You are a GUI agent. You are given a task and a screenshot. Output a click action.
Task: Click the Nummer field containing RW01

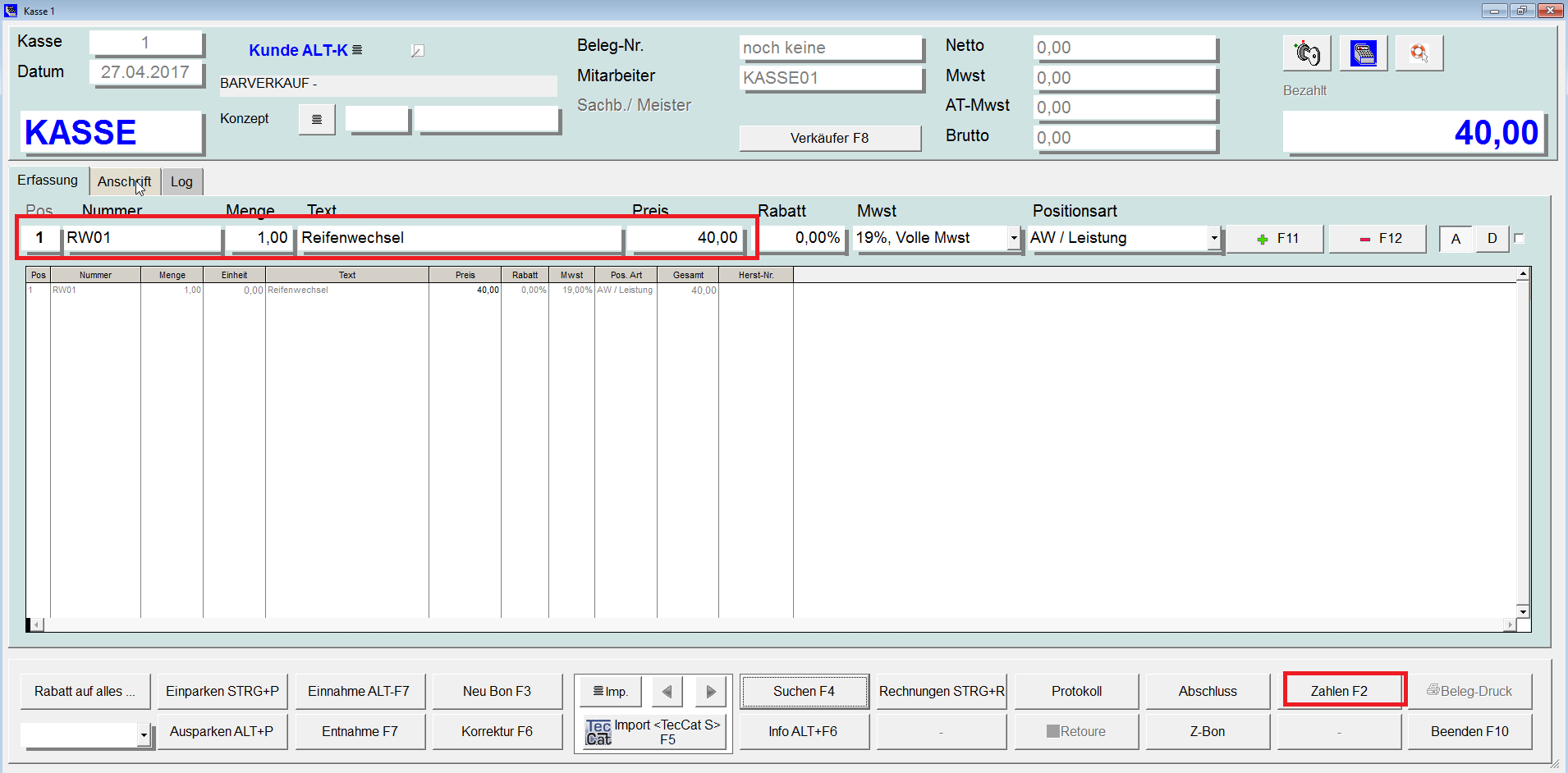point(142,238)
